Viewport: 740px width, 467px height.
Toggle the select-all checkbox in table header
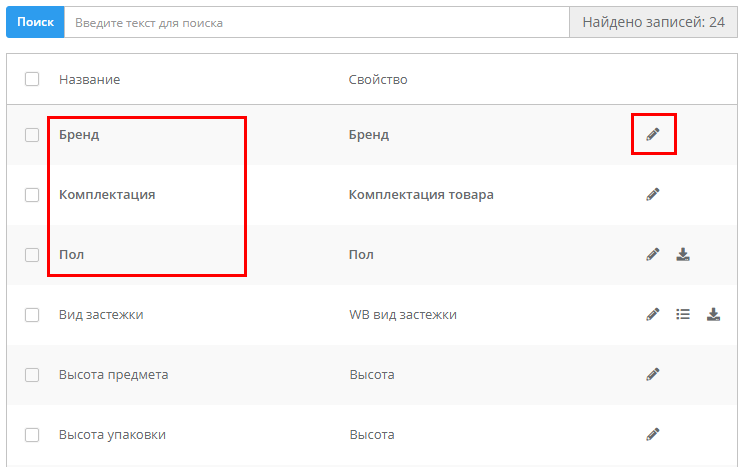pyautogui.click(x=32, y=79)
